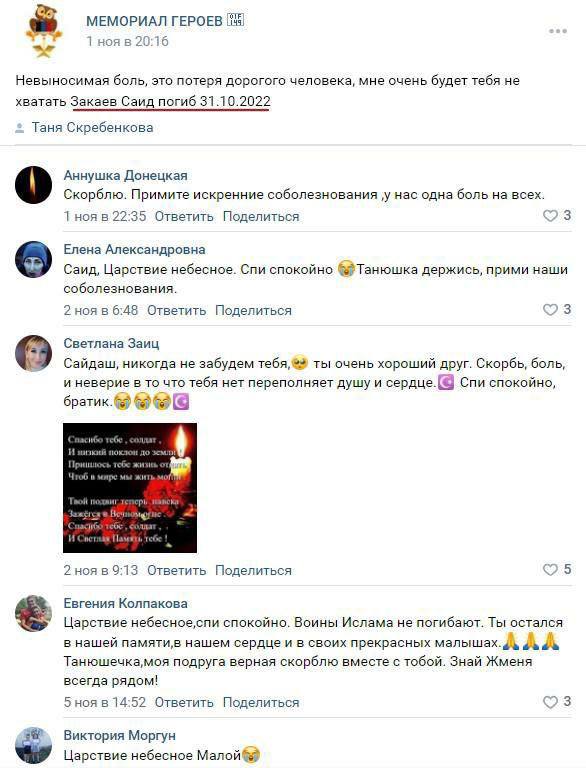Open the post timestamp 1 ноя в 20:16
Image resolution: width=586 pixels, height=768 pixels.
[127, 42]
